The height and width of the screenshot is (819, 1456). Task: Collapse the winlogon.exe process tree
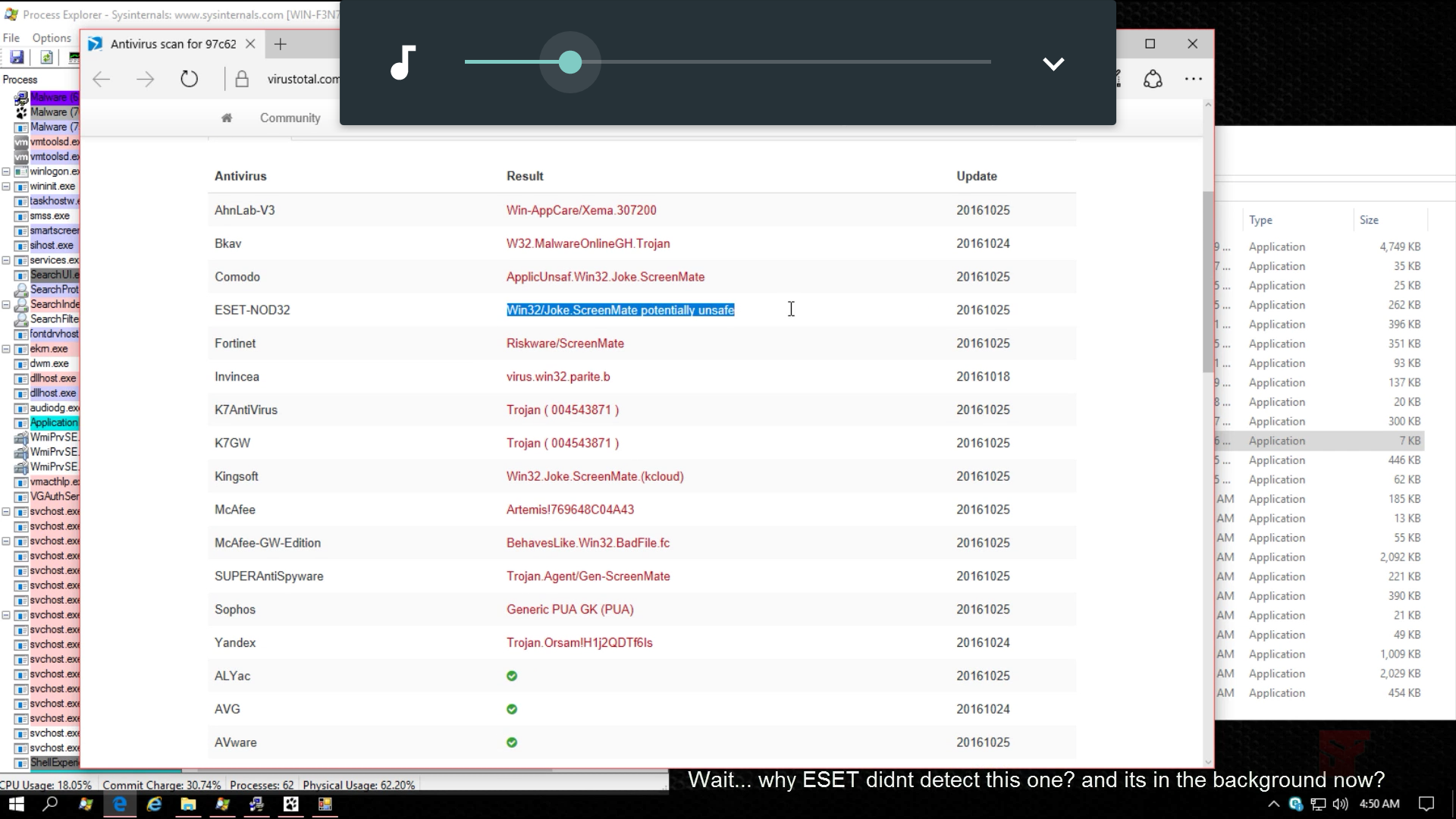[x=6, y=171]
